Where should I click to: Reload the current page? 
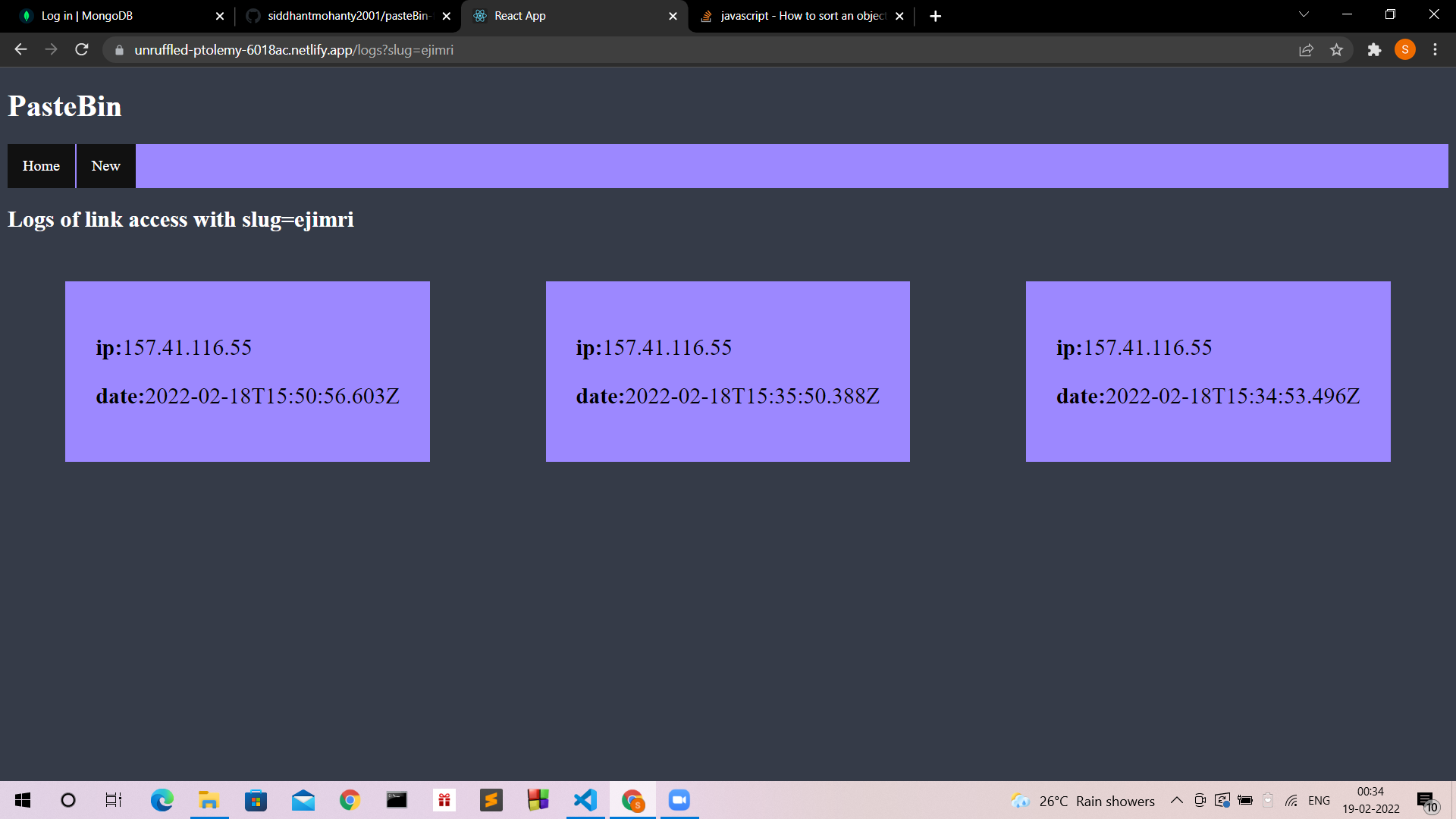pos(81,49)
